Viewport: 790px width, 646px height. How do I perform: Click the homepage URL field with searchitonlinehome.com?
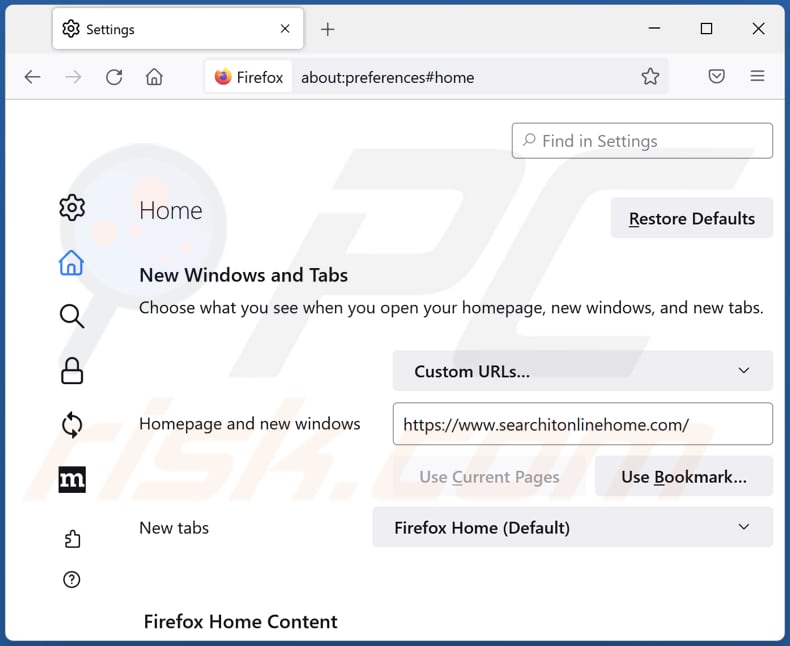[582, 424]
